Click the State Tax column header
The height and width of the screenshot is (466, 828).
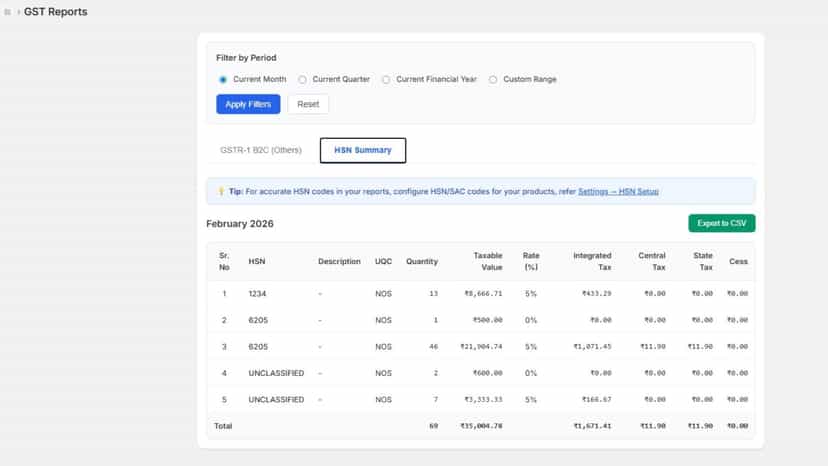click(x=703, y=262)
